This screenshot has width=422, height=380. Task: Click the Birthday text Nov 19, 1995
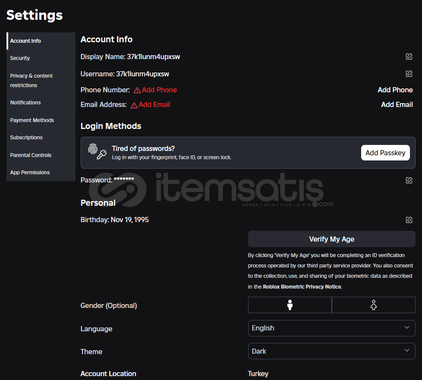point(130,220)
